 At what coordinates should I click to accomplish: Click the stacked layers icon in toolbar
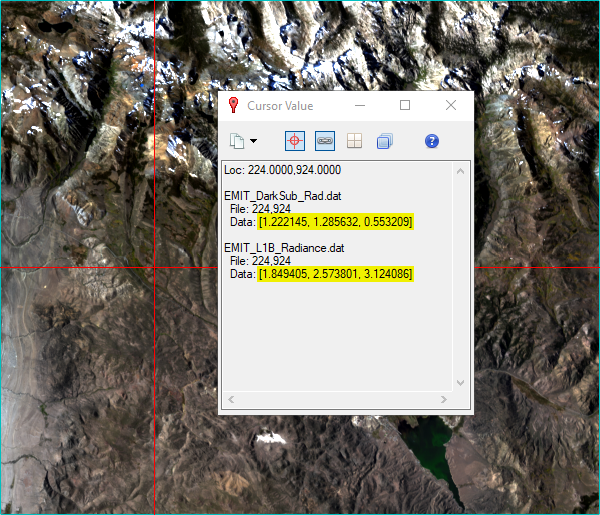384,141
